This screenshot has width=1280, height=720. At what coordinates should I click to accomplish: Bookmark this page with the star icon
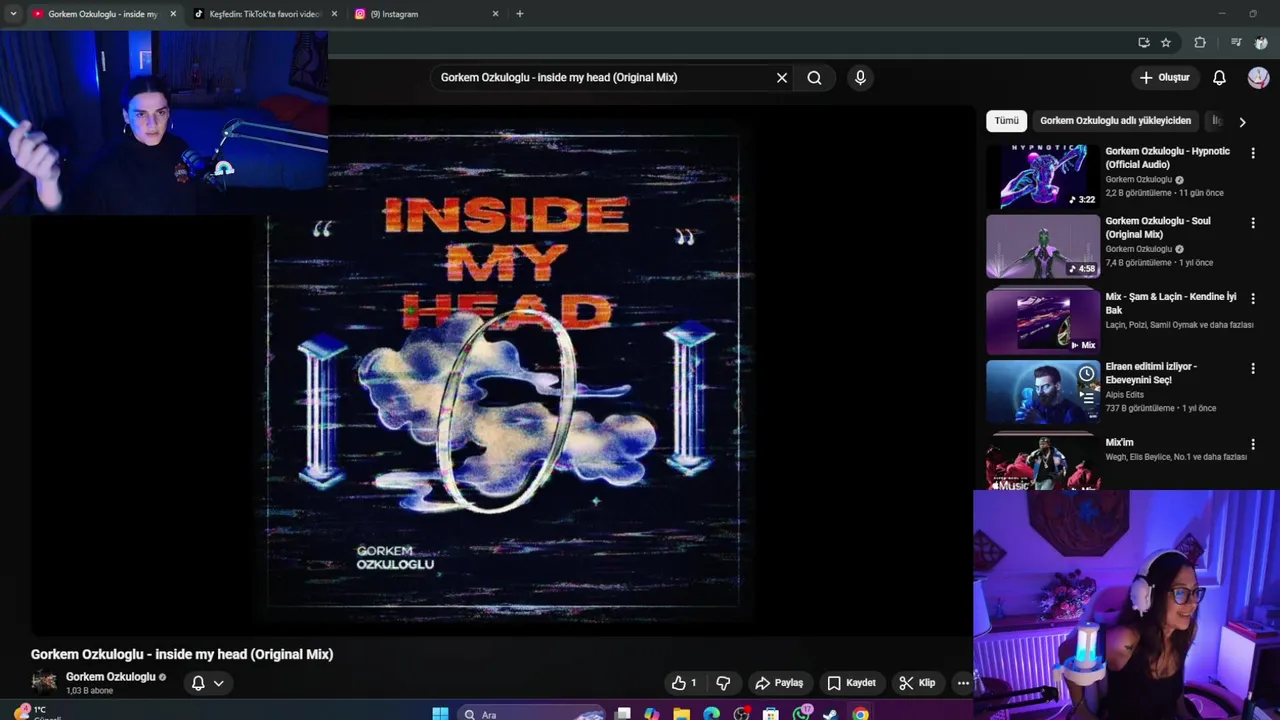[x=1166, y=43]
